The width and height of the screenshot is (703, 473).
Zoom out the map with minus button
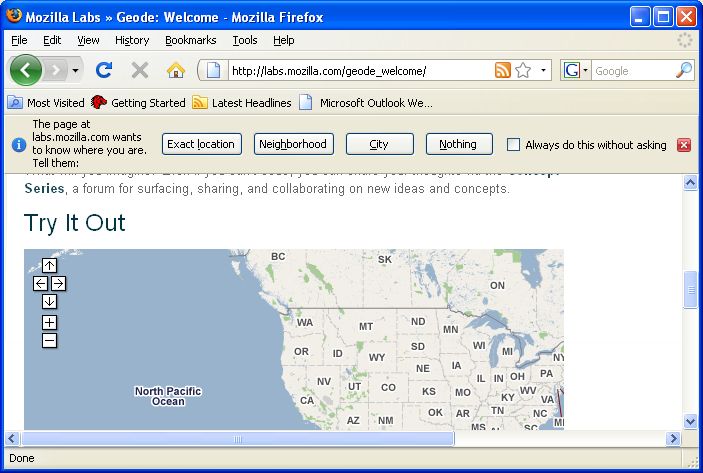(49, 340)
